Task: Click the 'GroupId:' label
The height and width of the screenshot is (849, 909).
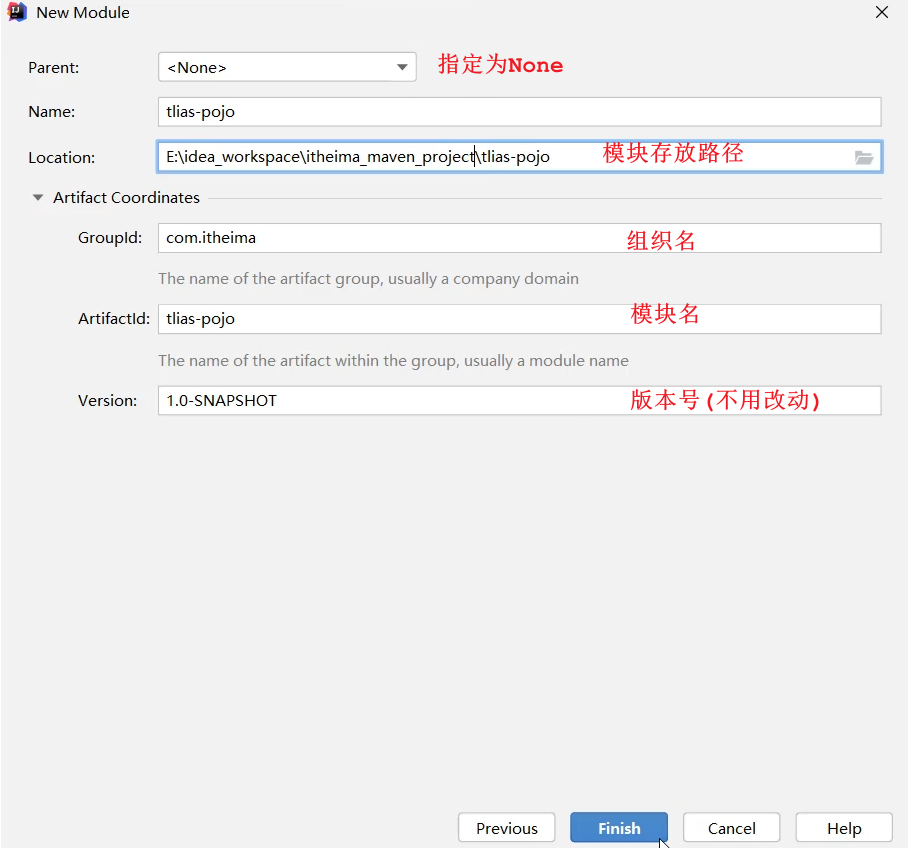Action: click(110, 238)
